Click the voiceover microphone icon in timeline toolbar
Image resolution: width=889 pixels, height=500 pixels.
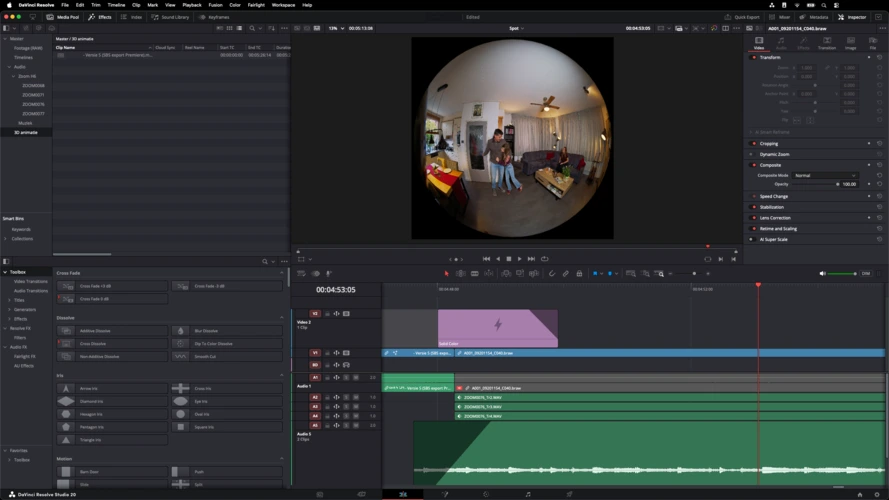coord(329,273)
